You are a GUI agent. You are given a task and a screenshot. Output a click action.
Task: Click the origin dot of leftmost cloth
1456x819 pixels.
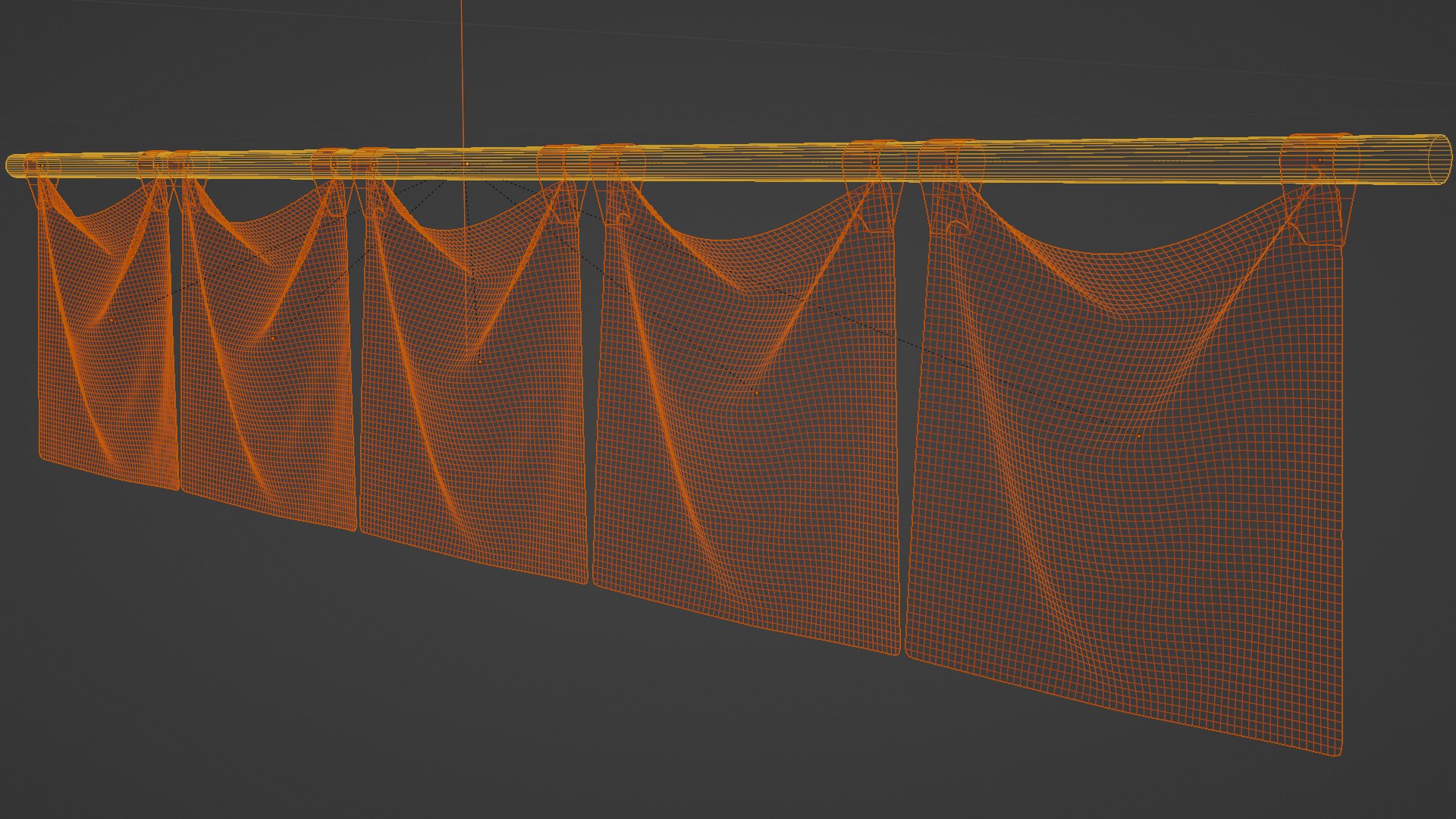click(x=111, y=319)
